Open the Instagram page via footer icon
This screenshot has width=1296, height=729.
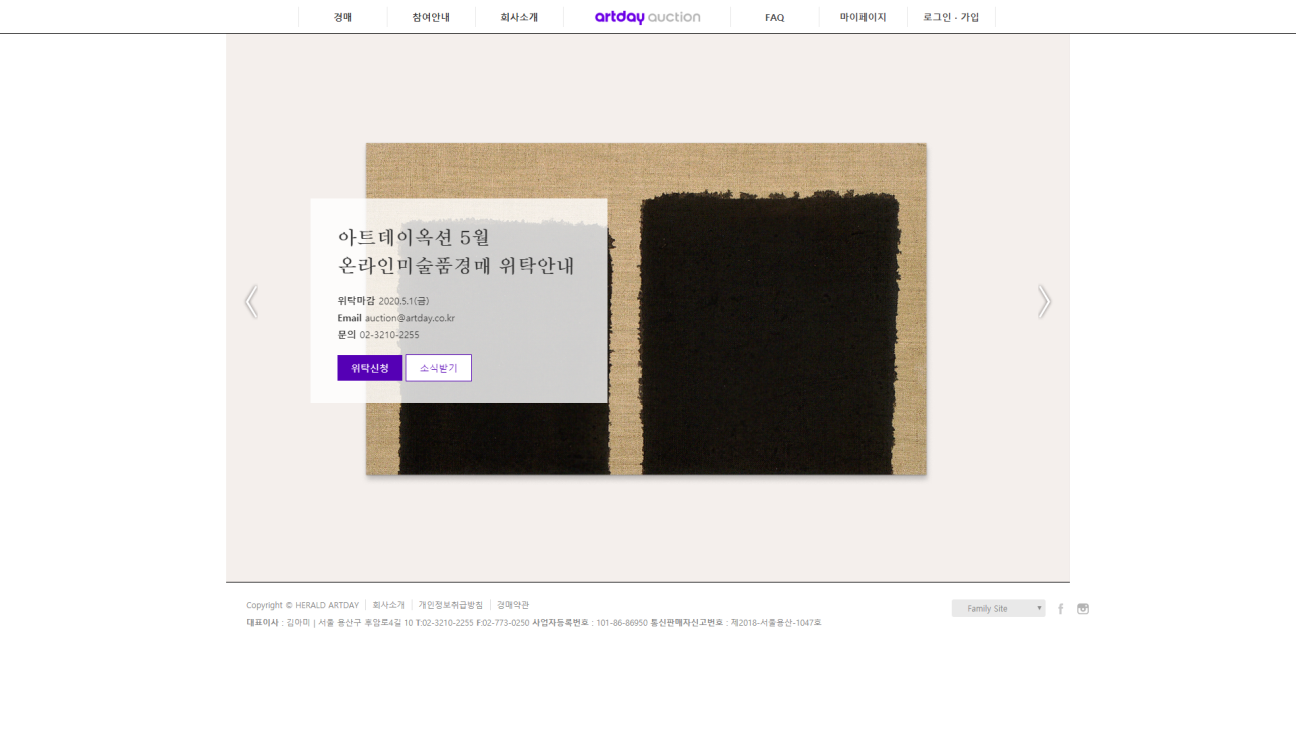(1082, 608)
